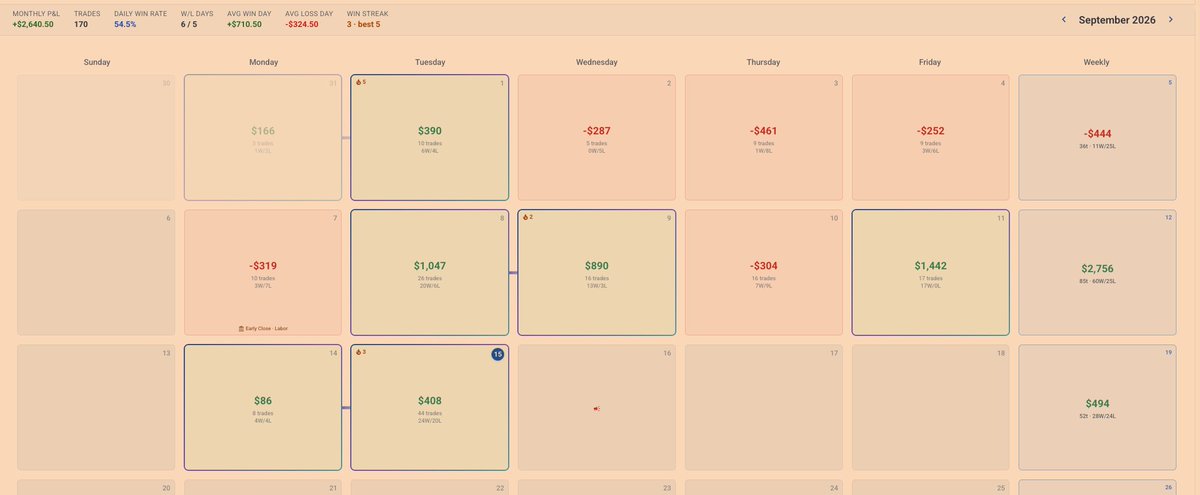Open the Monday -$319 day cell
This screenshot has width=1200, height=495.
(263, 272)
